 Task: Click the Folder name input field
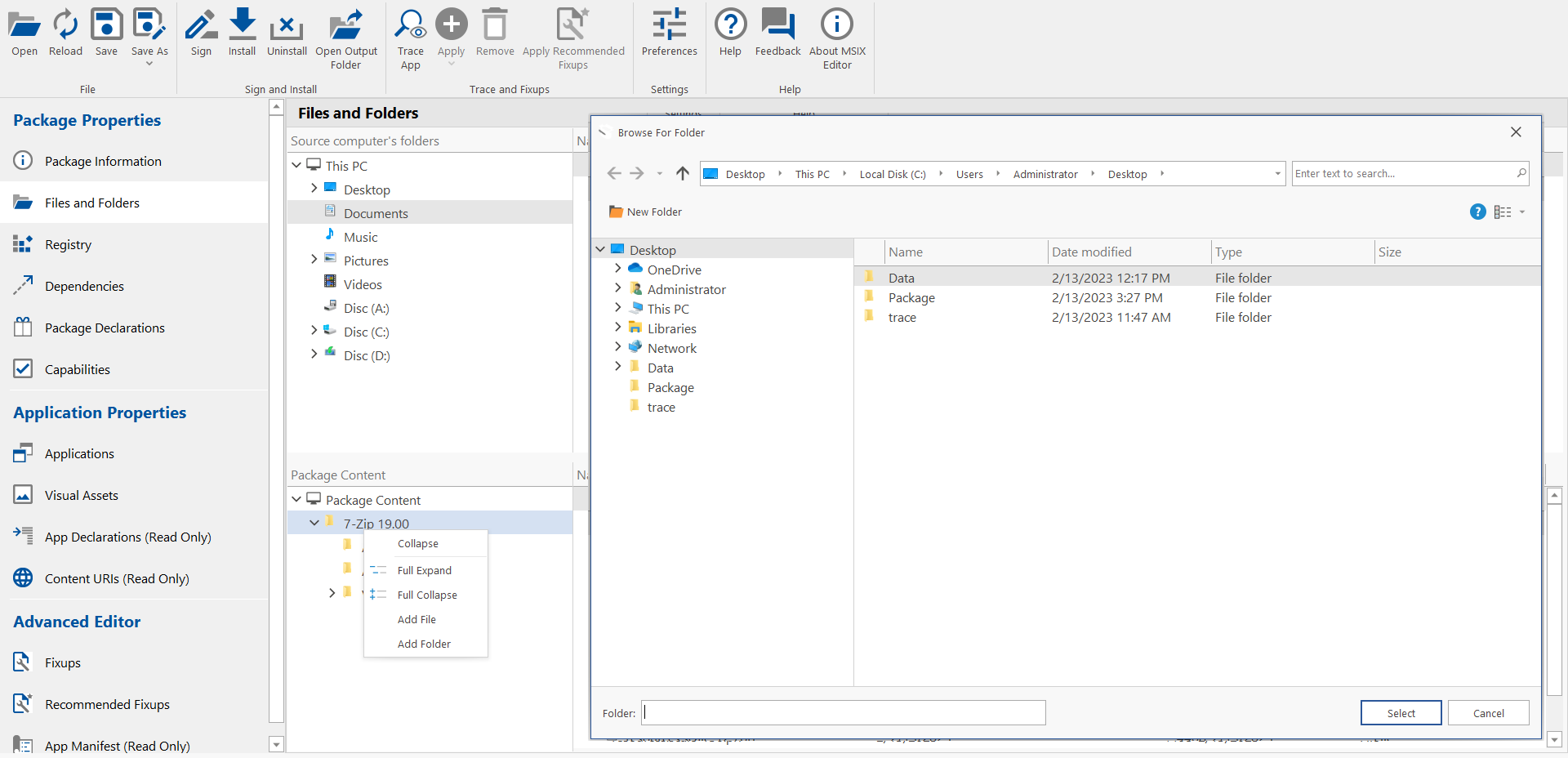(843, 712)
